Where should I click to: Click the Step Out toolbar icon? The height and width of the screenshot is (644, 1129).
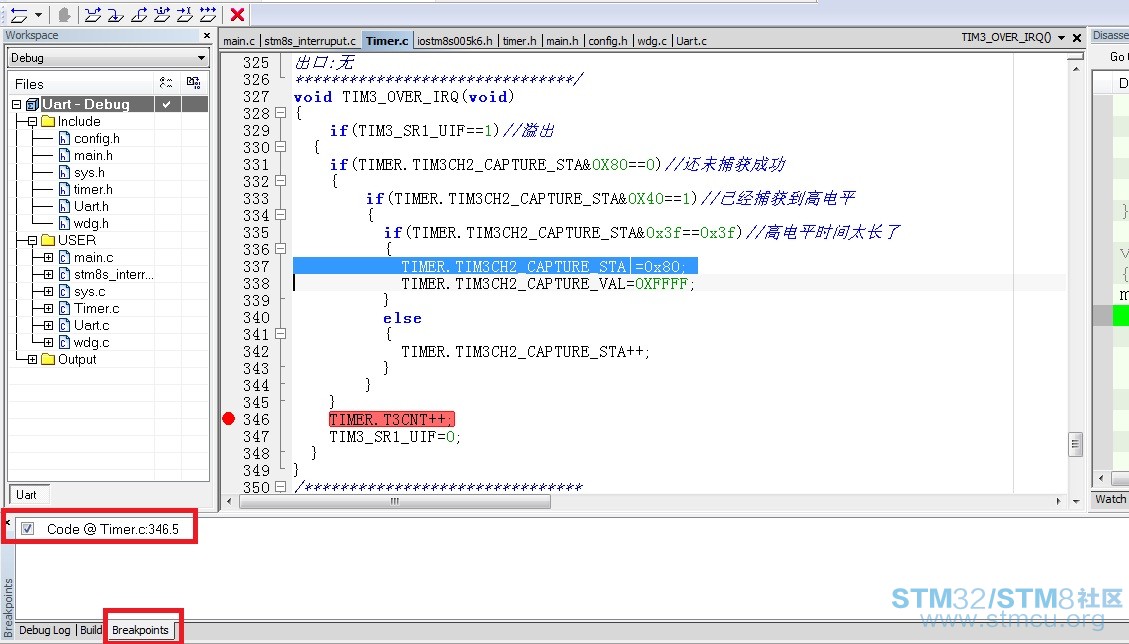139,14
